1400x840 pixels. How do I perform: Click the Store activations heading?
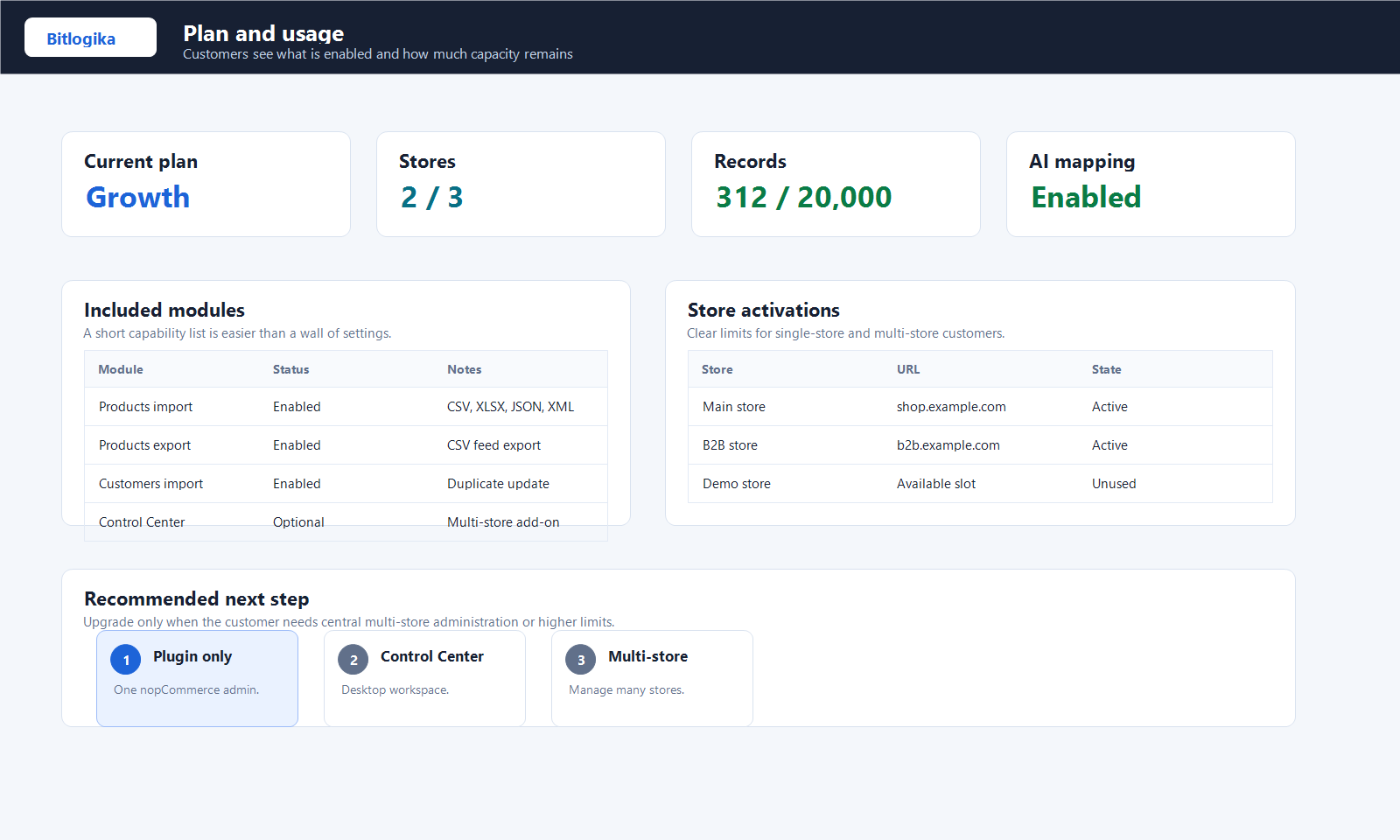[764, 310]
